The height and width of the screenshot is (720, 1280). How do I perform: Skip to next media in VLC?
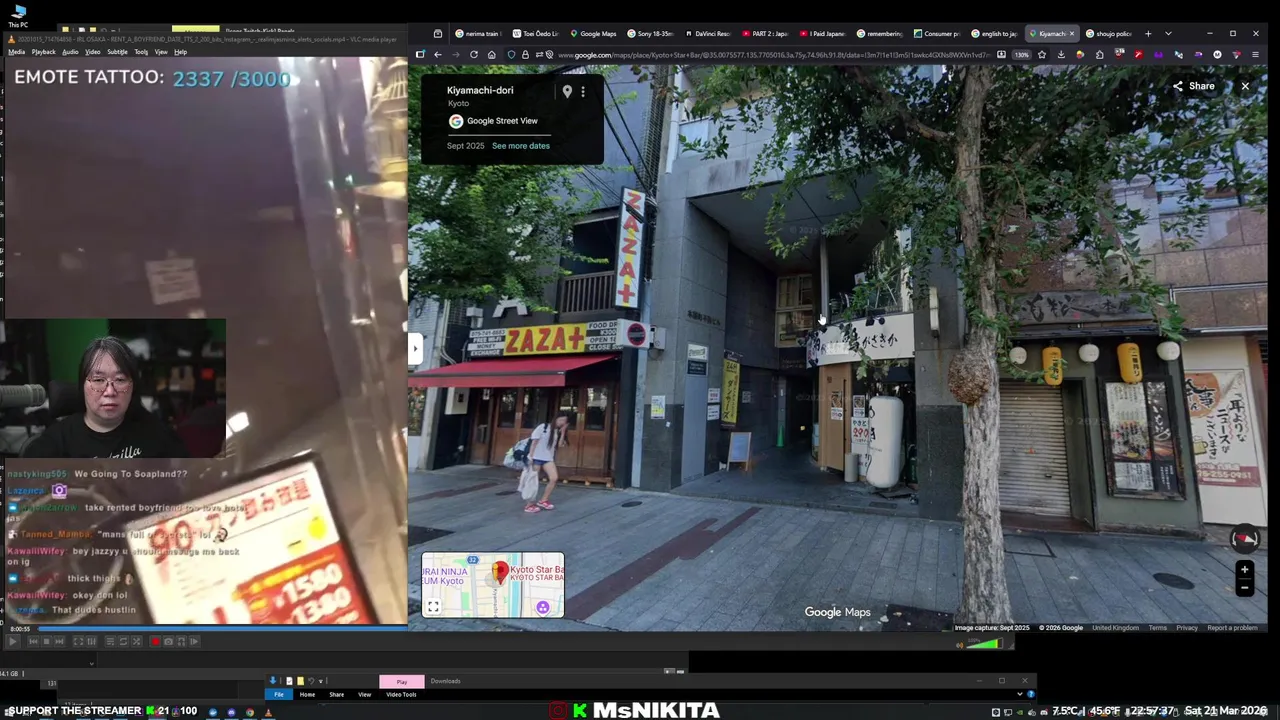(x=60, y=641)
